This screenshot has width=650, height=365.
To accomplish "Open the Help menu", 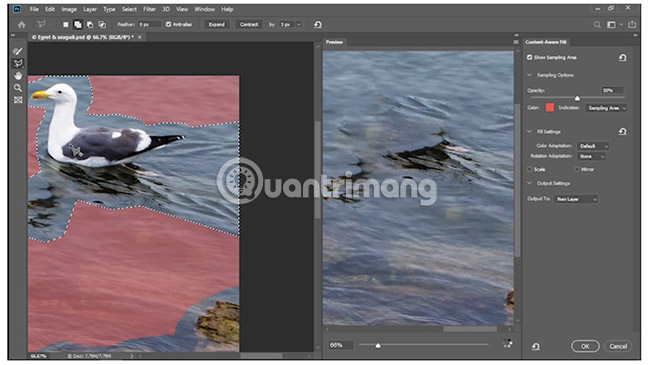I will 227,9.
